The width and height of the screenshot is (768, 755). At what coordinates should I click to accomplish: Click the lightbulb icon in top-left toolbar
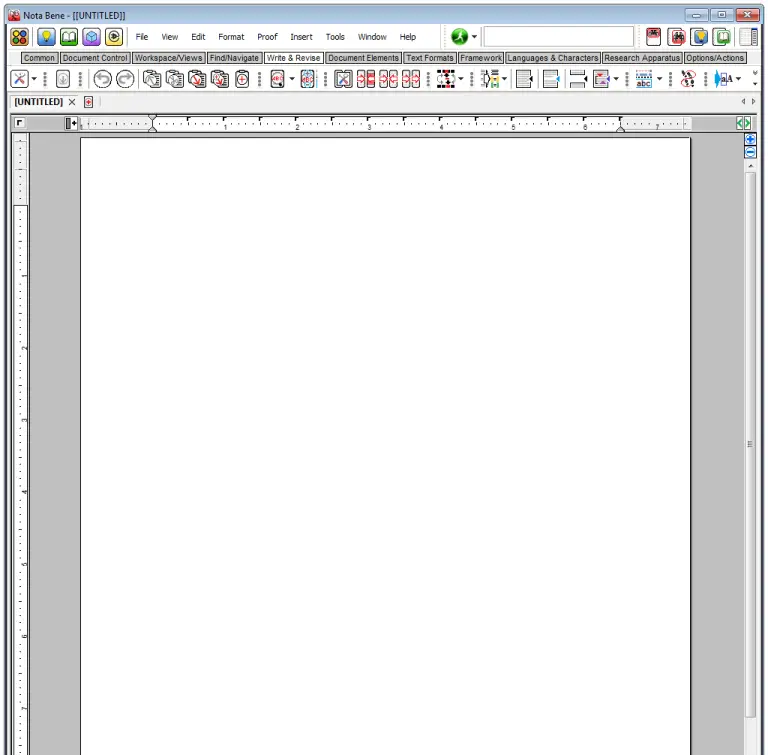[x=46, y=37]
